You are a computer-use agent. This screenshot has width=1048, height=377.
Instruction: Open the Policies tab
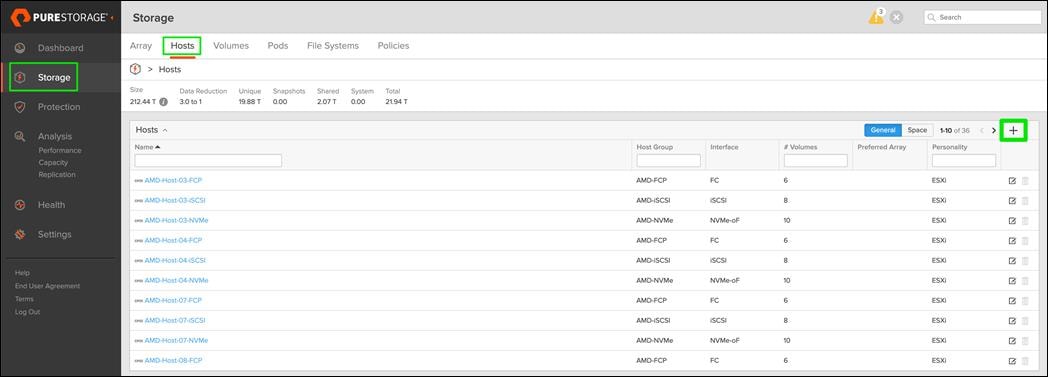tap(393, 46)
